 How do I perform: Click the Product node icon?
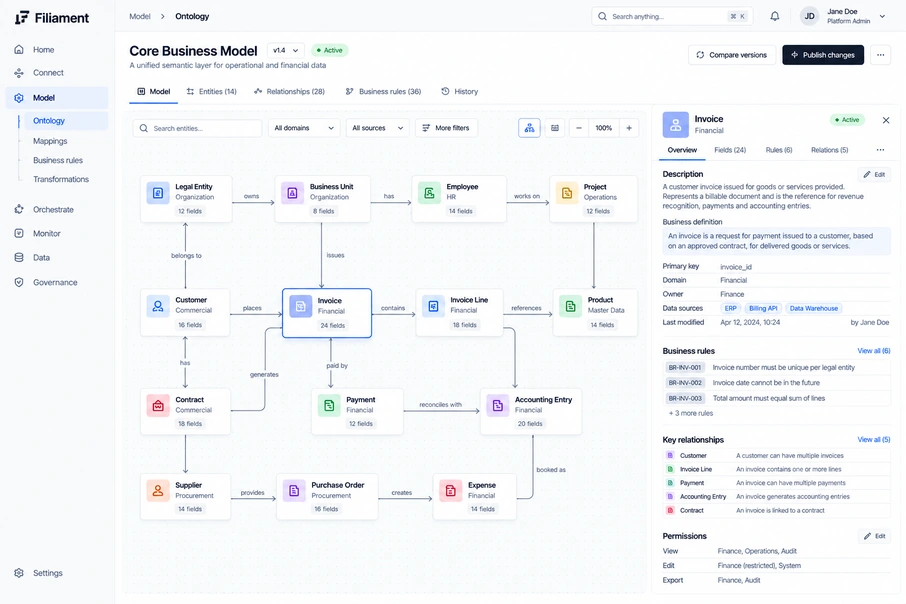click(570, 306)
